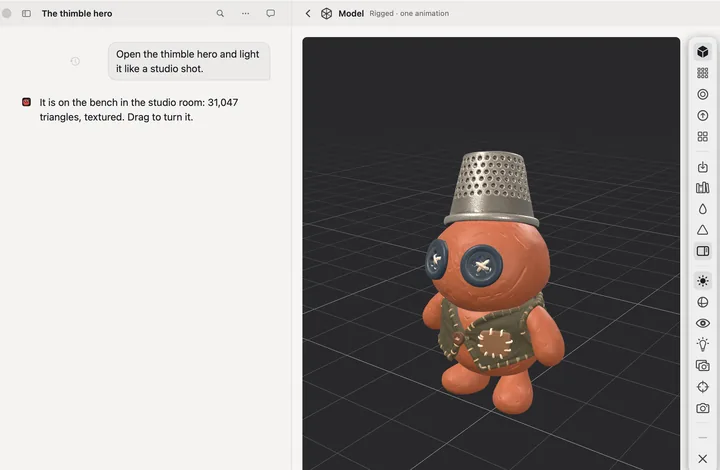This screenshot has height=470, width=720.
Task: Click the sectioned globe environment icon
Action: pos(703,302)
